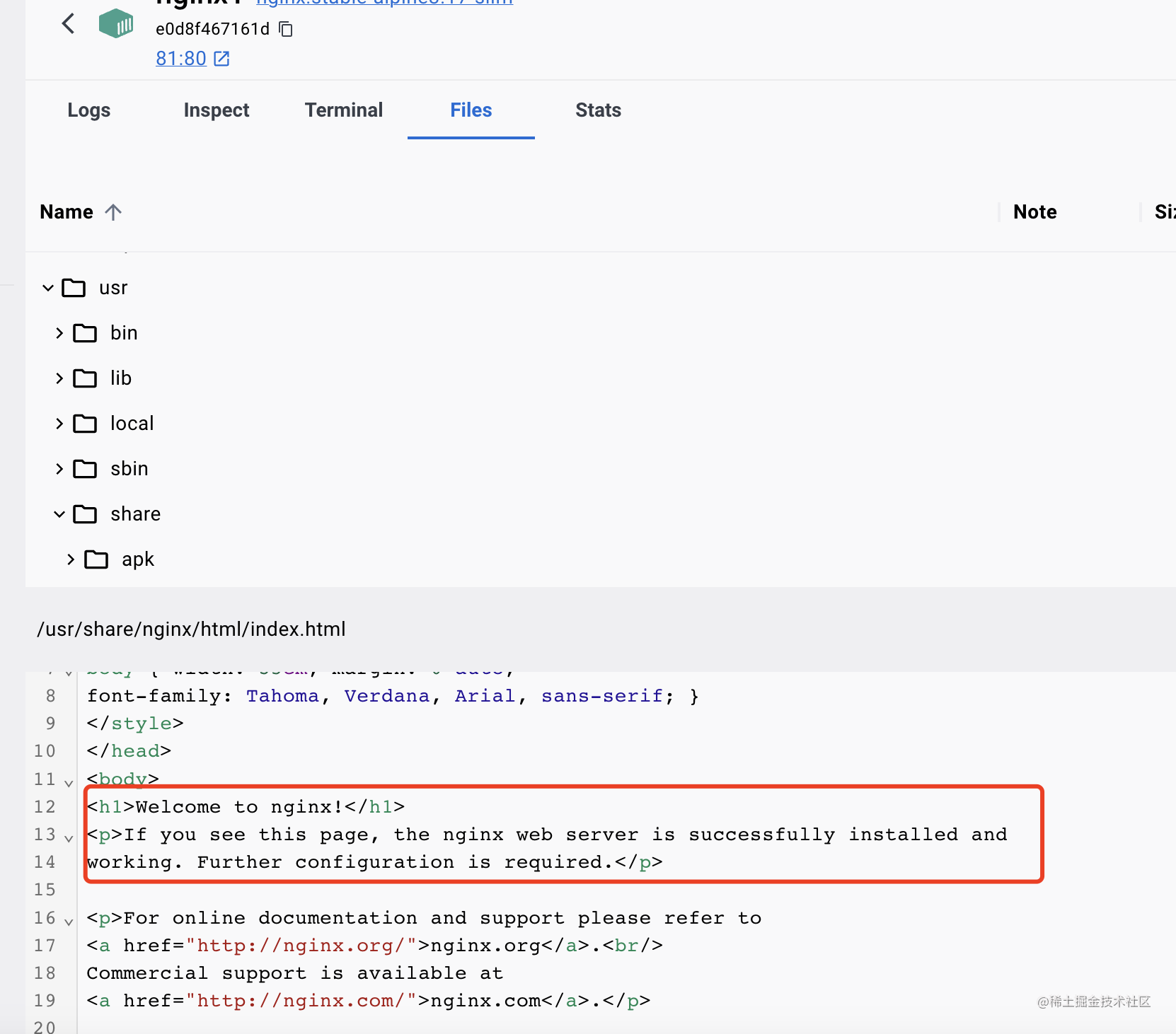
Task: Fold the paragraph block at line 13
Action: click(x=69, y=838)
